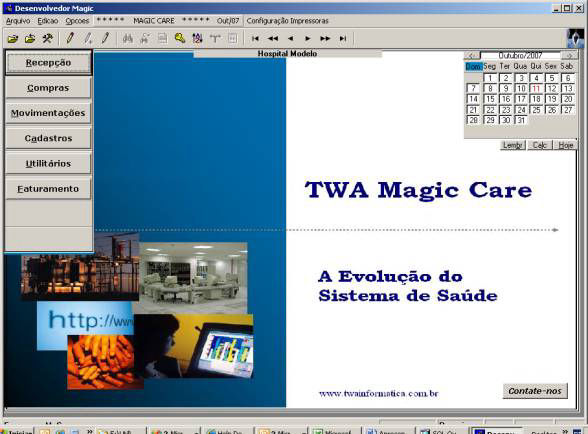Click the open folder toolbar icon

(13, 38)
